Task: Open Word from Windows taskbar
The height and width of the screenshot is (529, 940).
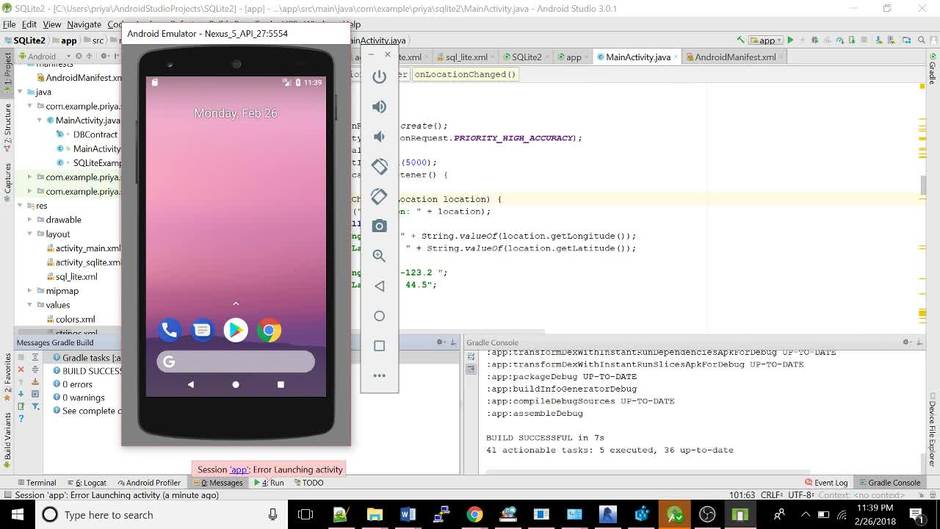Action: (408, 515)
